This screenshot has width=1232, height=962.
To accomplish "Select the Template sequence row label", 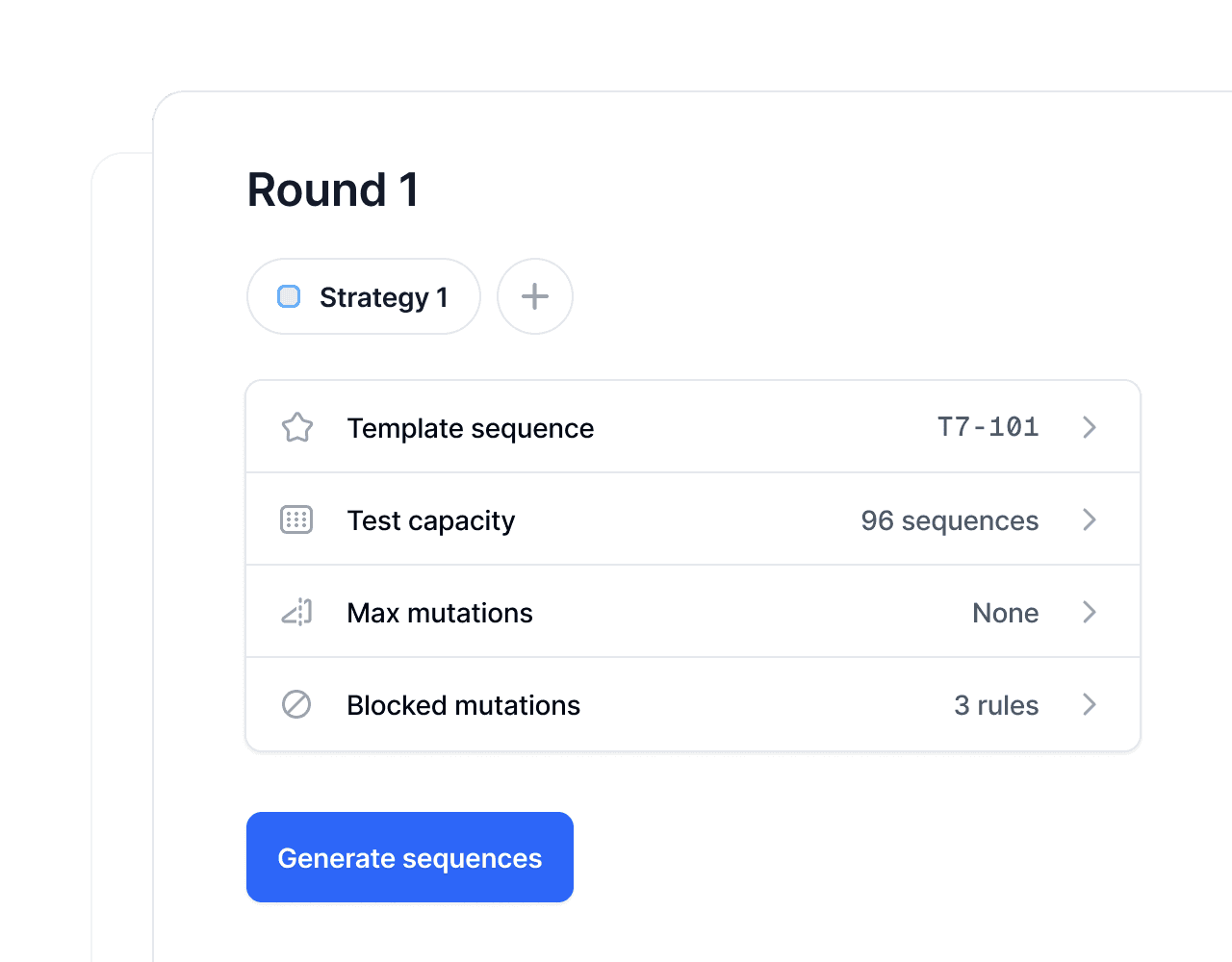I will [471, 428].
